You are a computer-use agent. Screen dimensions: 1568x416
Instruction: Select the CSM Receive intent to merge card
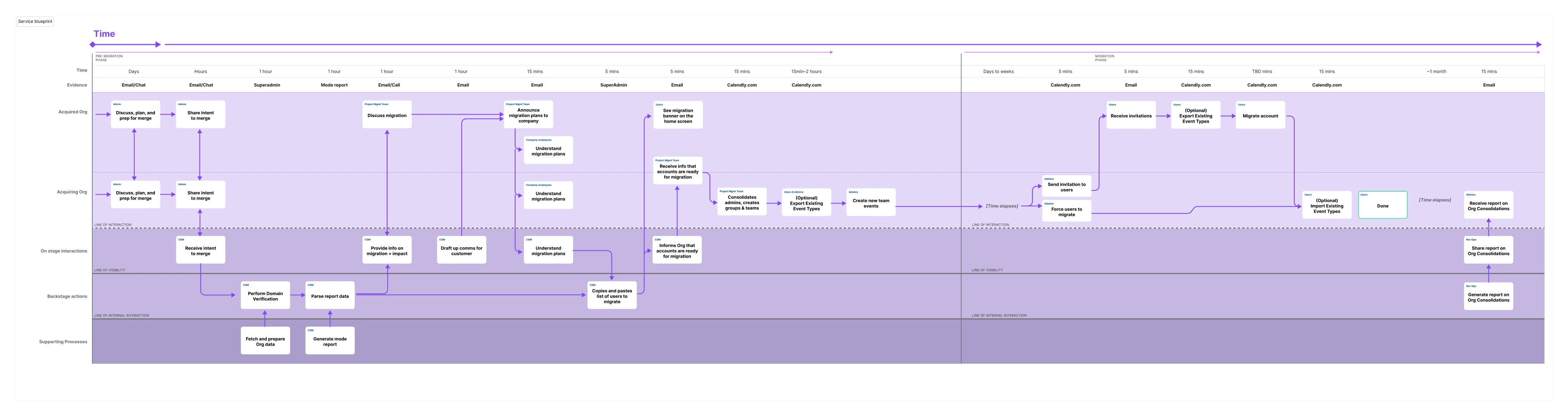click(200, 250)
